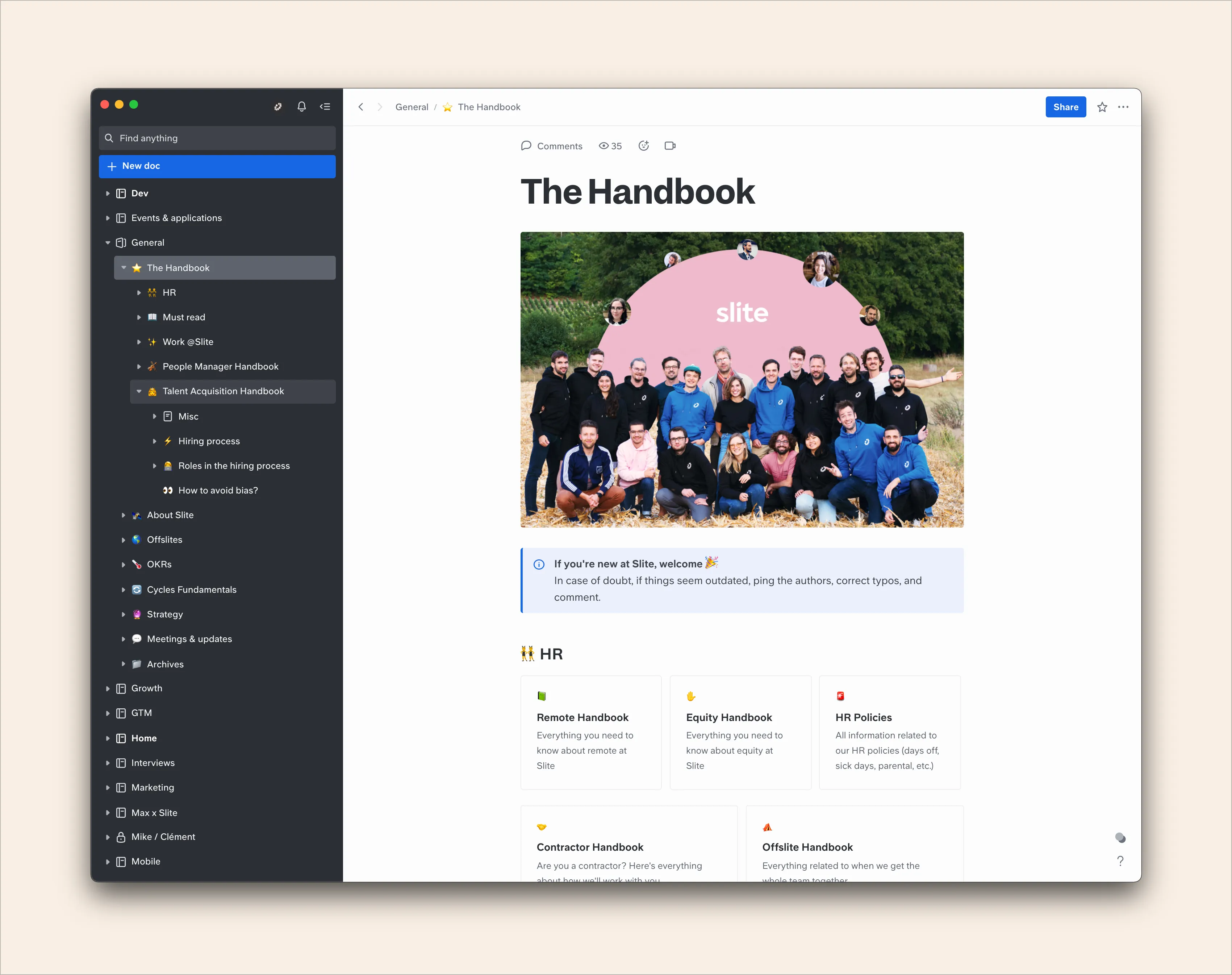Collapse the Talent Acquisition Handbook node
This screenshot has height=975, width=1232.
tap(139, 392)
